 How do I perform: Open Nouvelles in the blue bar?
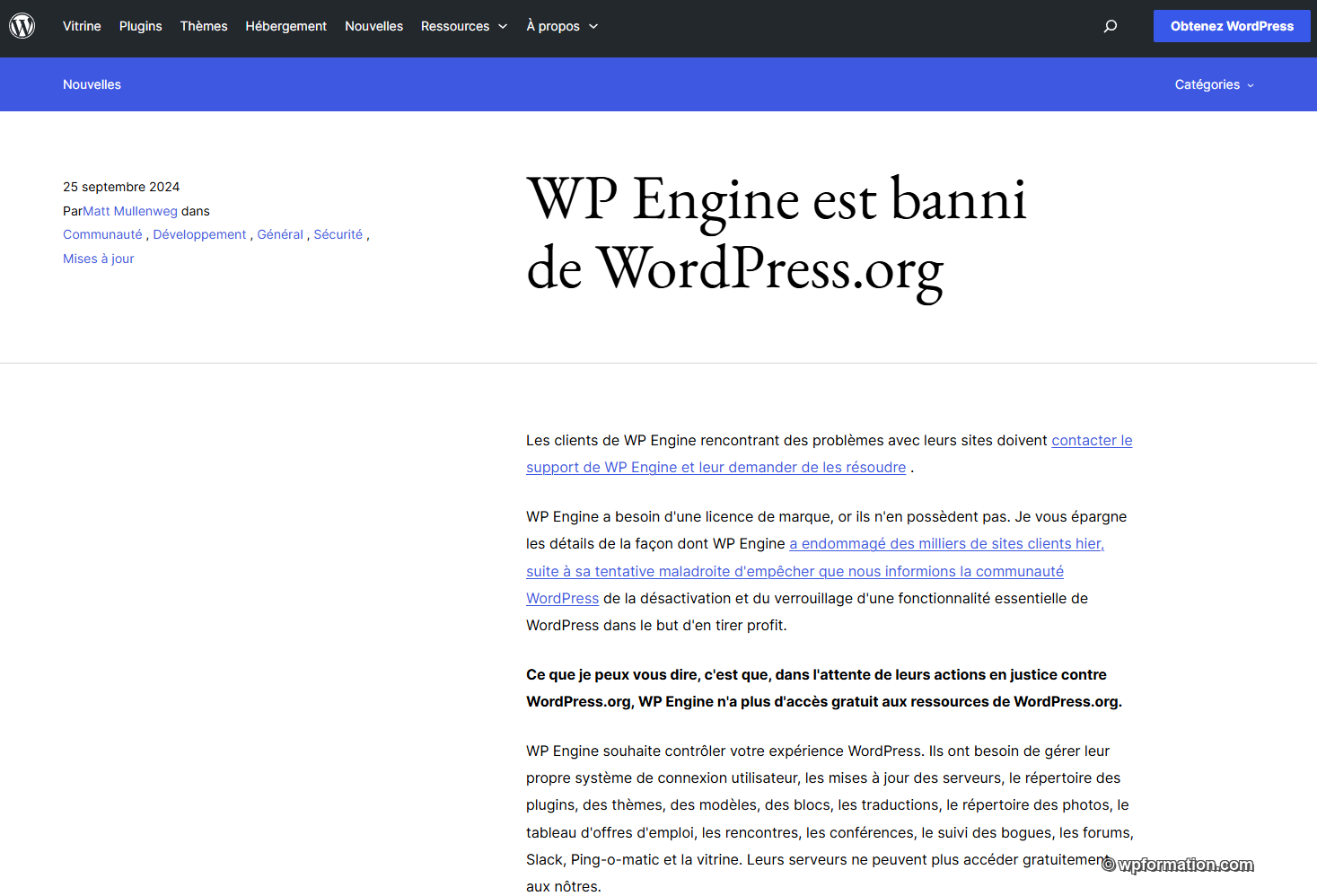92,84
